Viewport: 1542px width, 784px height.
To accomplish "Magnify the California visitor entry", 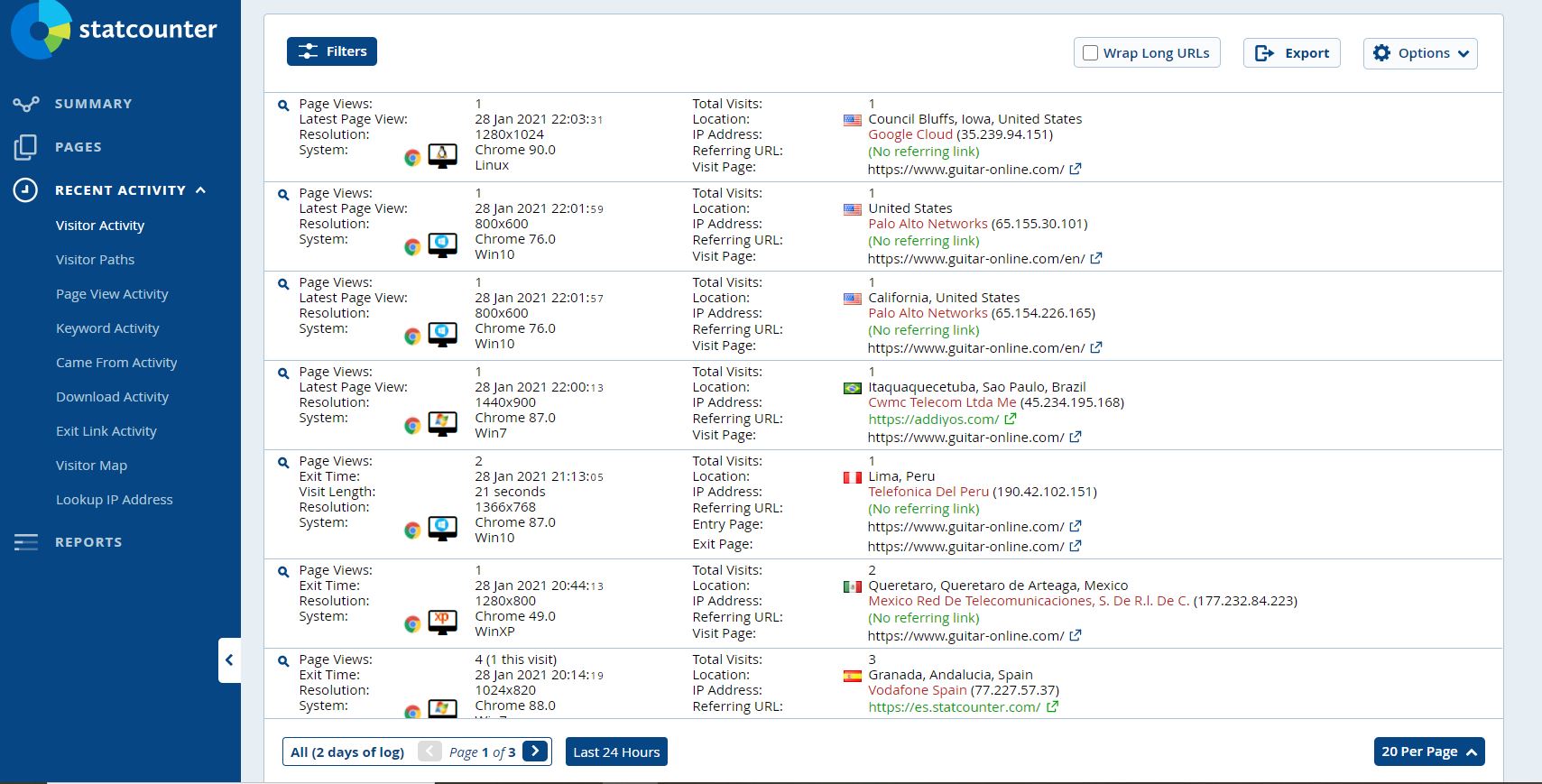I will [x=283, y=284].
